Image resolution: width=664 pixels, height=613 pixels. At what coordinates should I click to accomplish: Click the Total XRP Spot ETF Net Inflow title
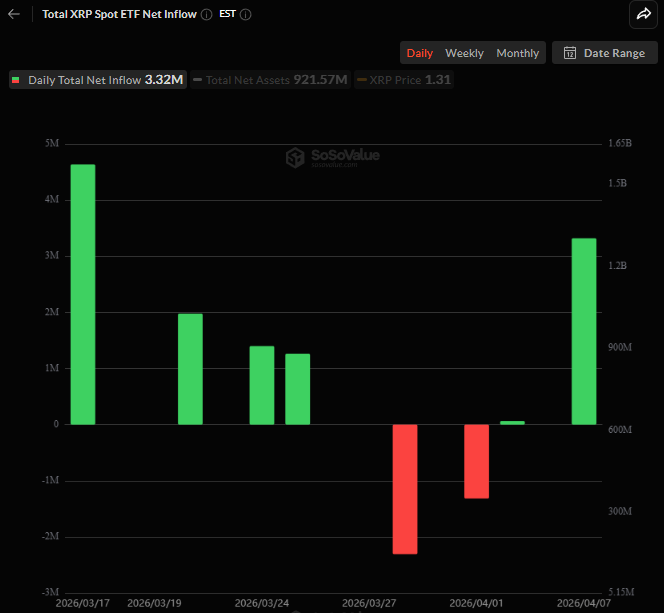coord(119,14)
